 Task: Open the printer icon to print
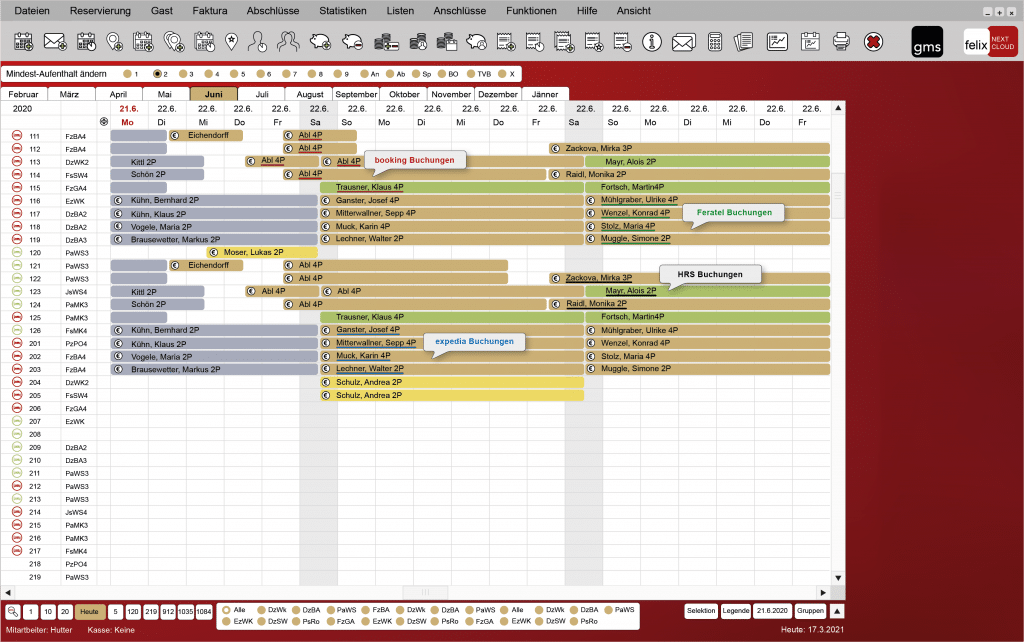pyautogui.click(x=839, y=42)
